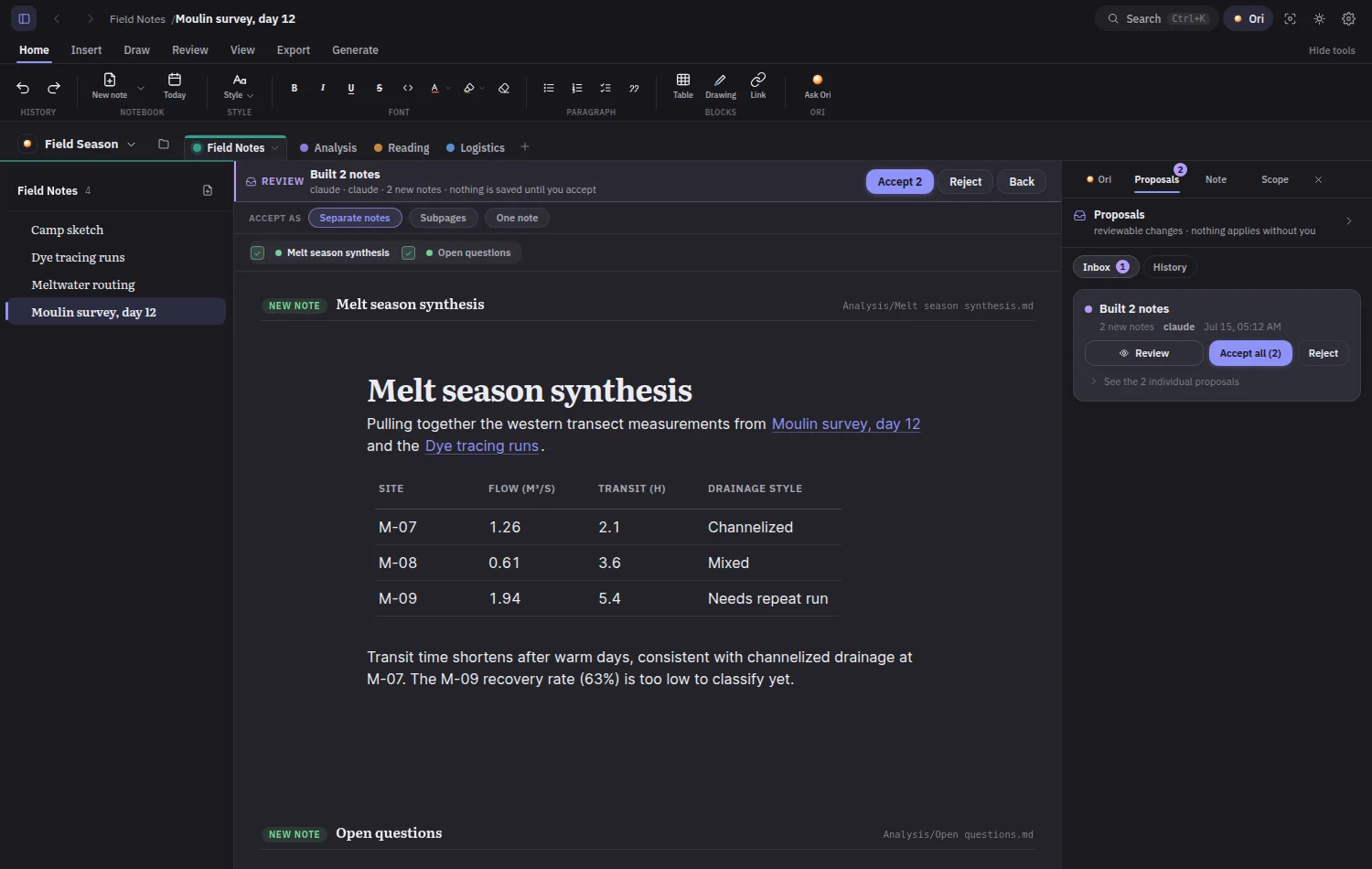This screenshot has height=869, width=1372.
Task: Add a new page in Field Notes sidebar
Action: coord(208,190)
